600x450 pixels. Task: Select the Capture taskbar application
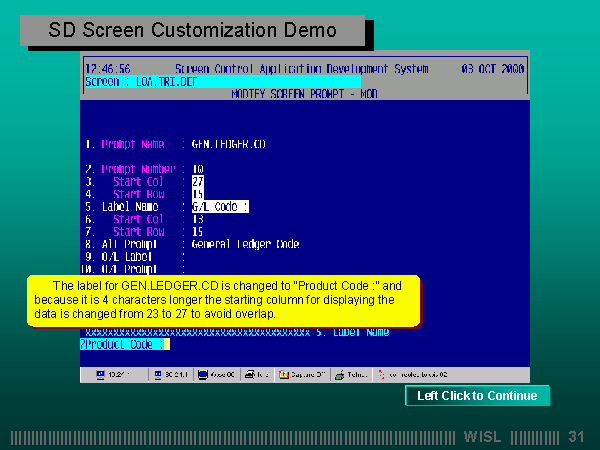(x=302, y=375)
